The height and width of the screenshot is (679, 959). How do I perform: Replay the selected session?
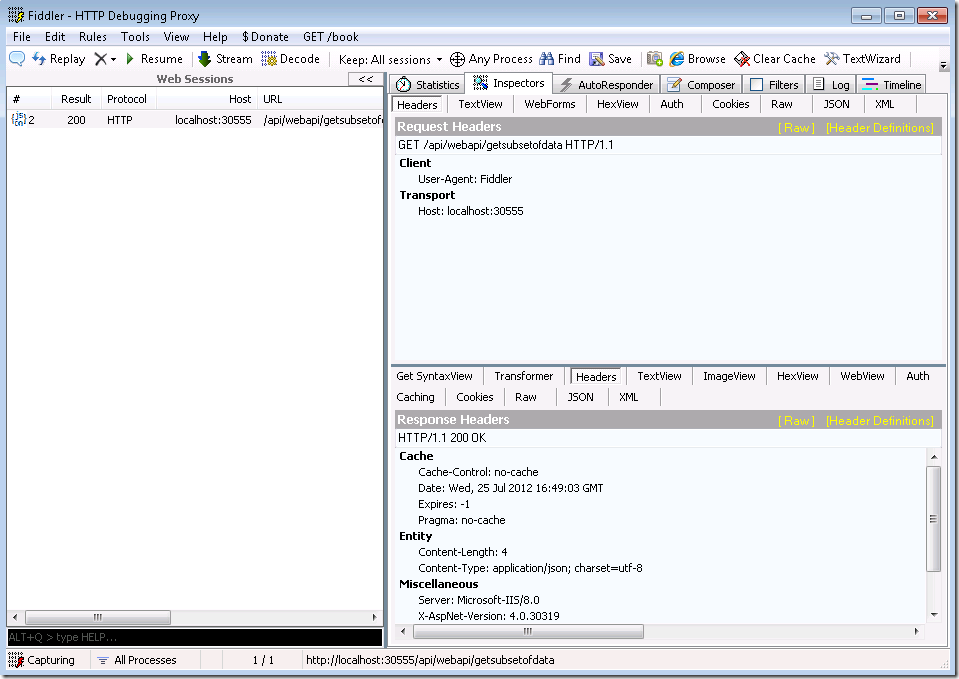(58, 59)
